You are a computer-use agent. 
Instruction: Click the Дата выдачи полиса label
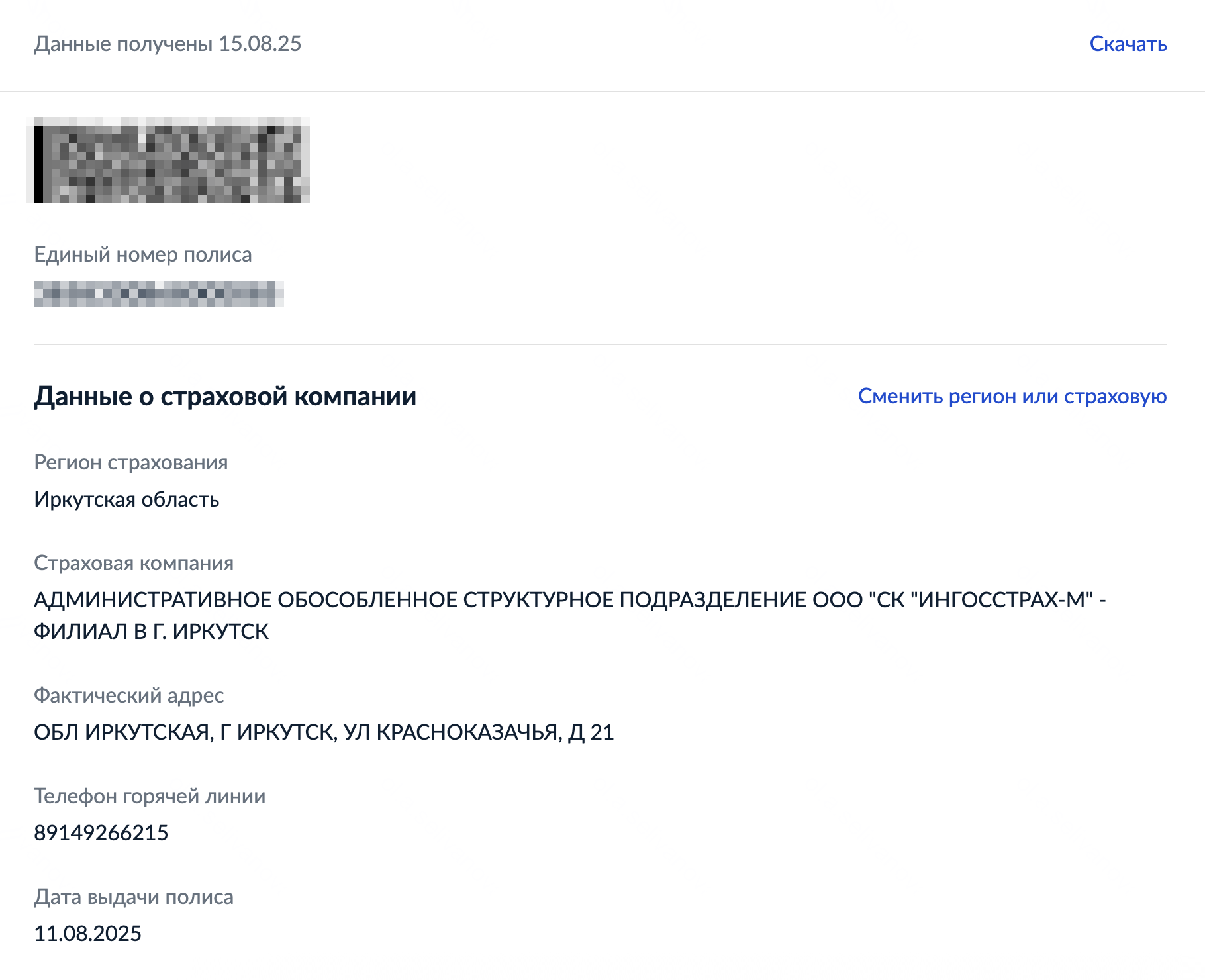click(x=134, y=898)
